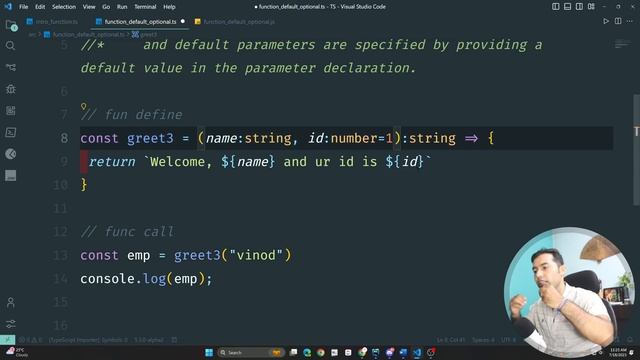Open the Terminal menu

(145, 7)
